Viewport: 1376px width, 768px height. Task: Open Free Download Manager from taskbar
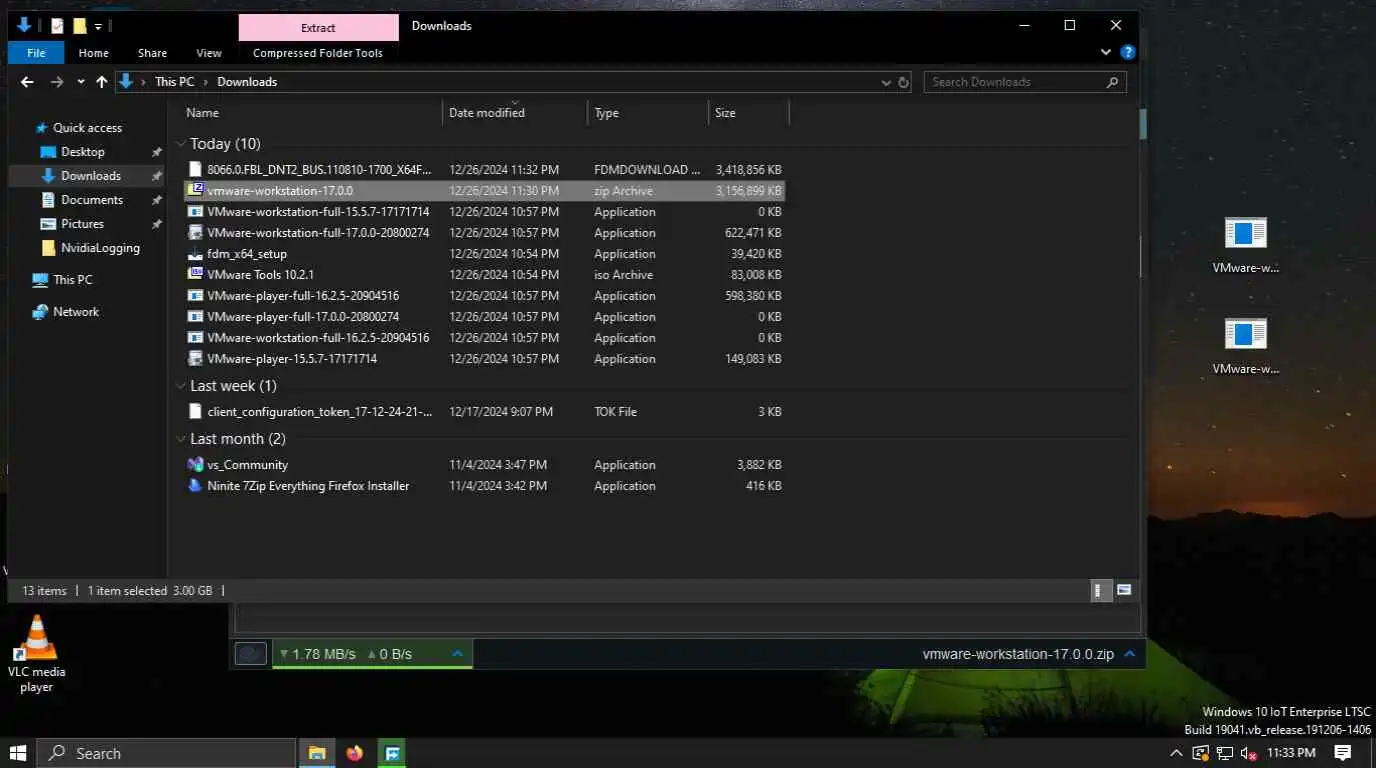[x=392, y=753]
